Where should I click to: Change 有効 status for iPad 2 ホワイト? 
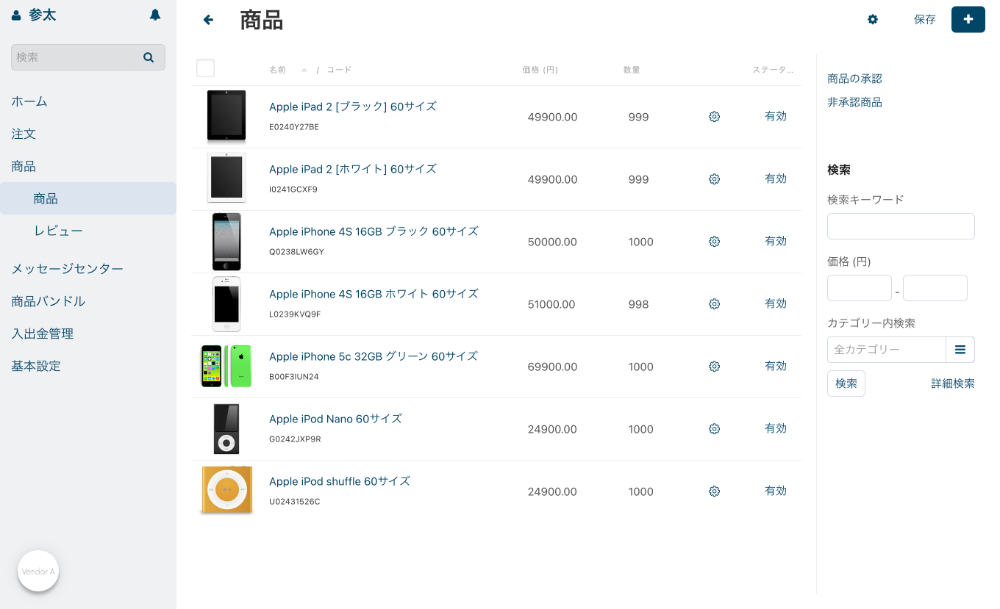click(776, 179)
